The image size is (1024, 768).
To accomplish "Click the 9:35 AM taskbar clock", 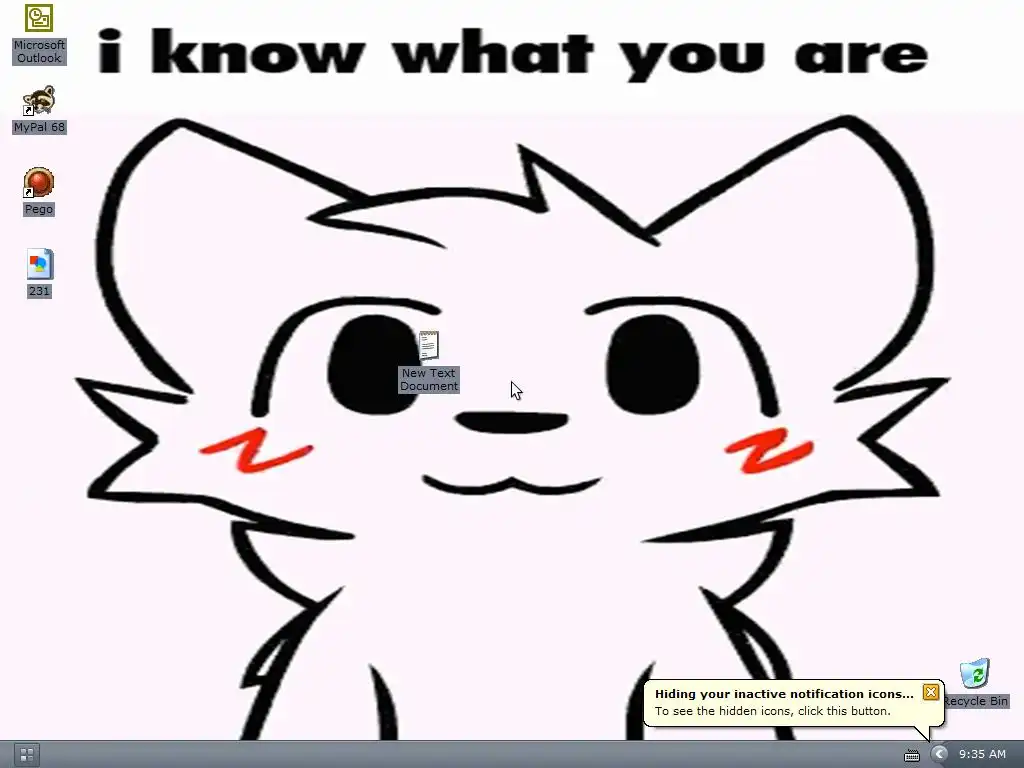I will [x=982, y=754].
